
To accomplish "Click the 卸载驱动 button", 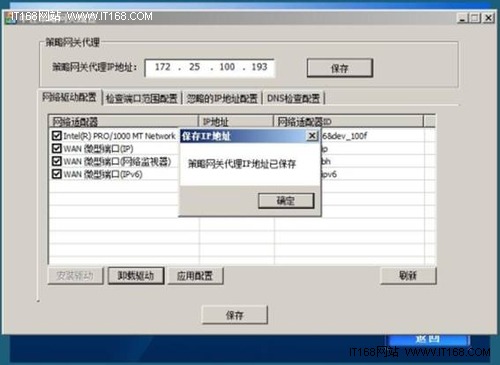I will (x=136, y=276).
